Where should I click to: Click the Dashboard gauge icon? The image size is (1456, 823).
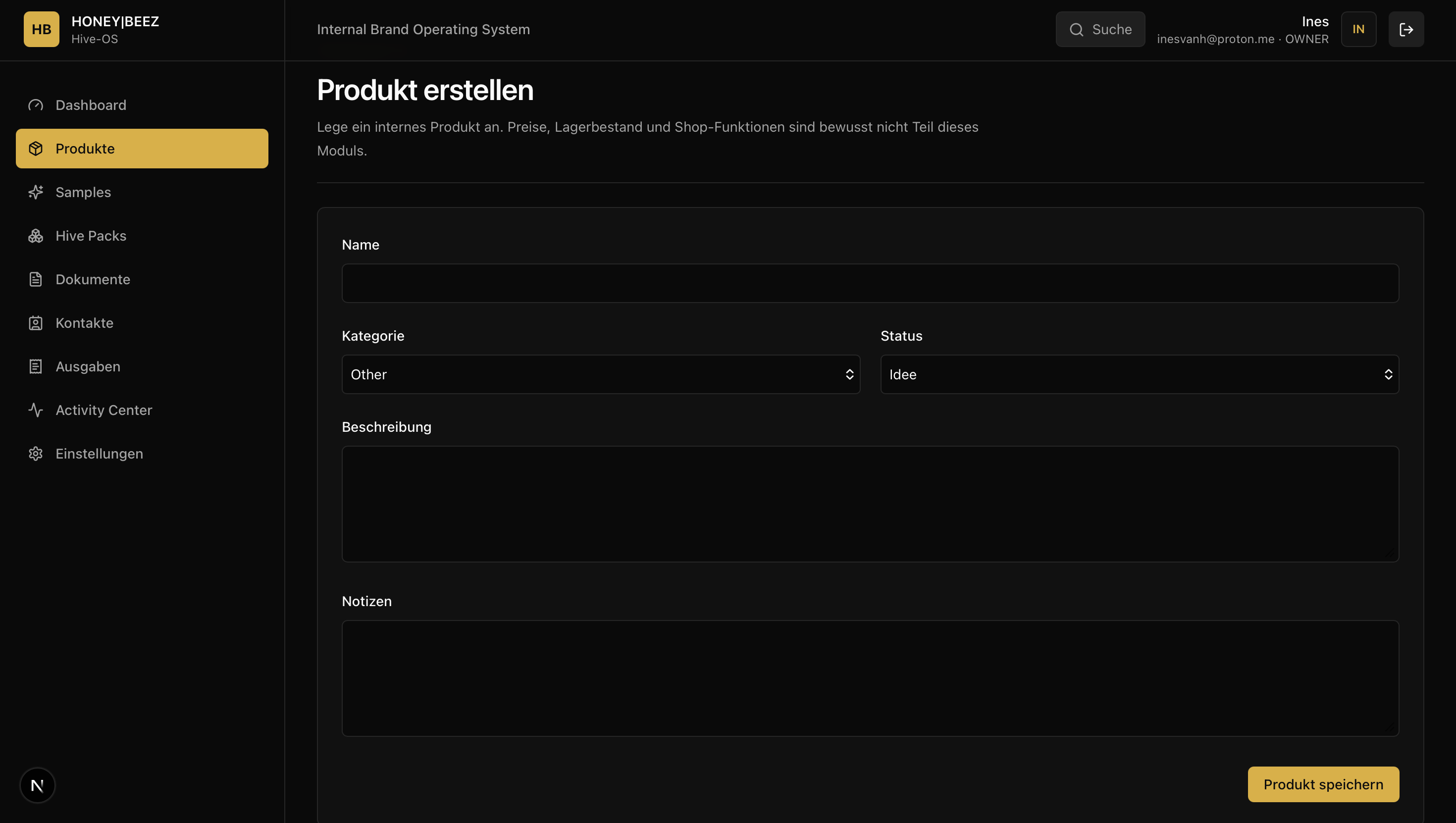[36, 105]
